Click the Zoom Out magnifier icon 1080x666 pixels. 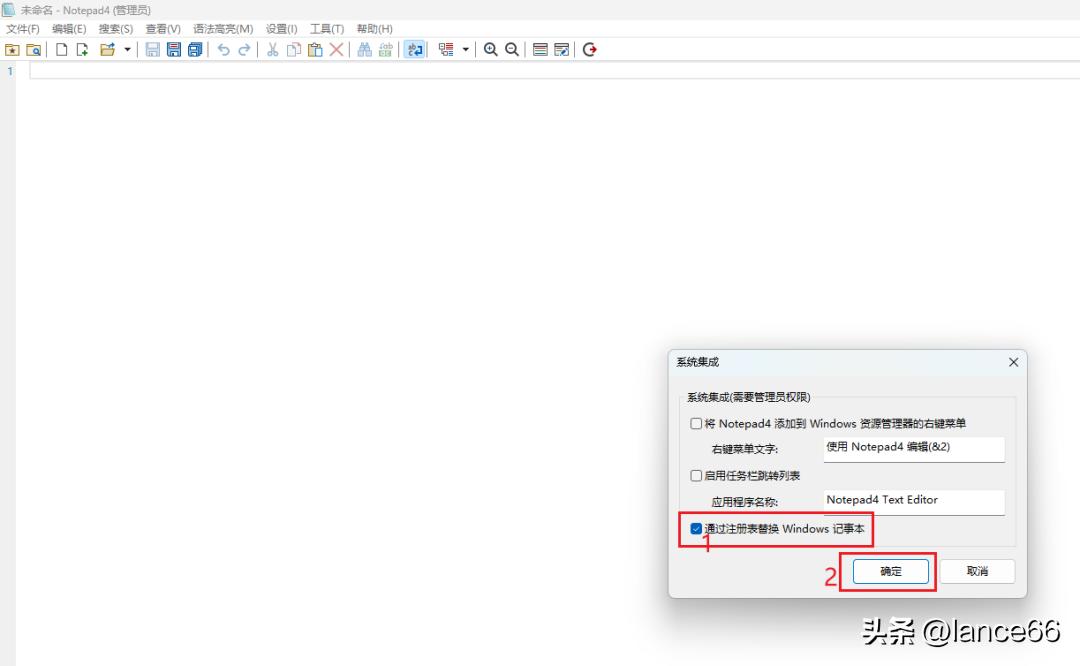512,50
